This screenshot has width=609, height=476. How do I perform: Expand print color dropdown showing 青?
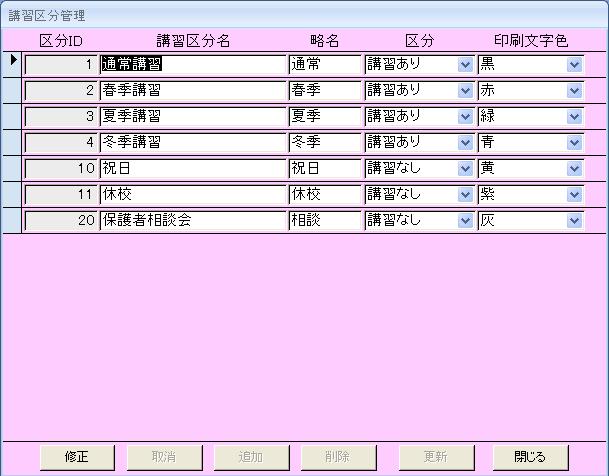[574, 142]
